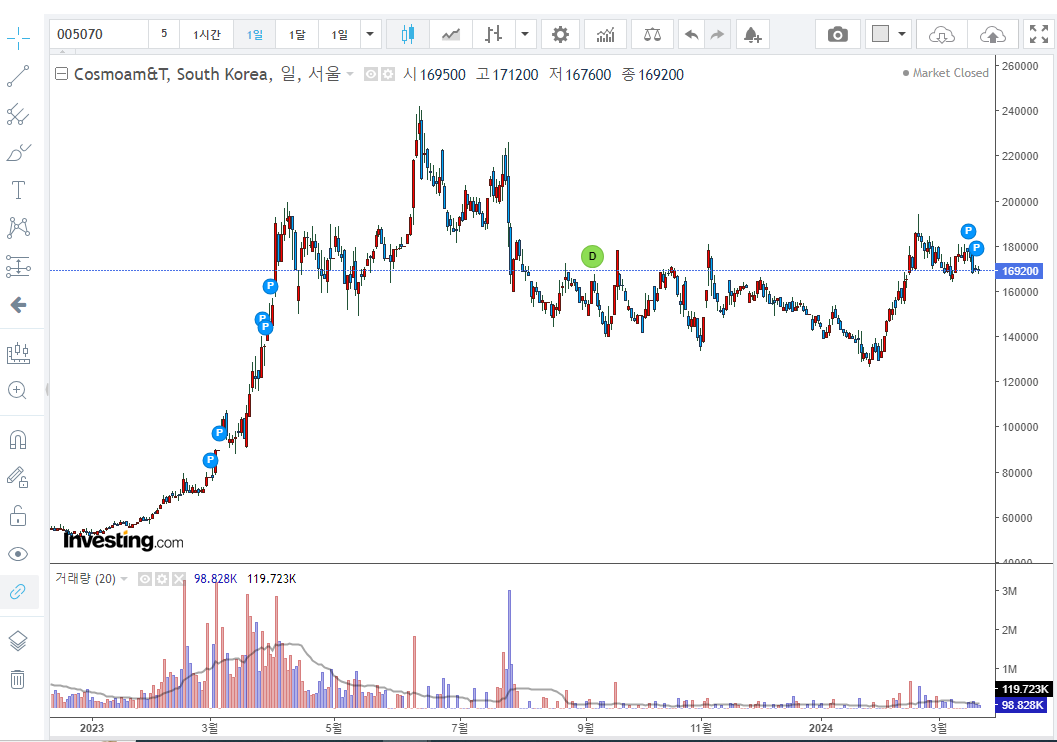Click the compare scales icon
The width and height of the screenshot is (1057, 742).
(652, 34)
